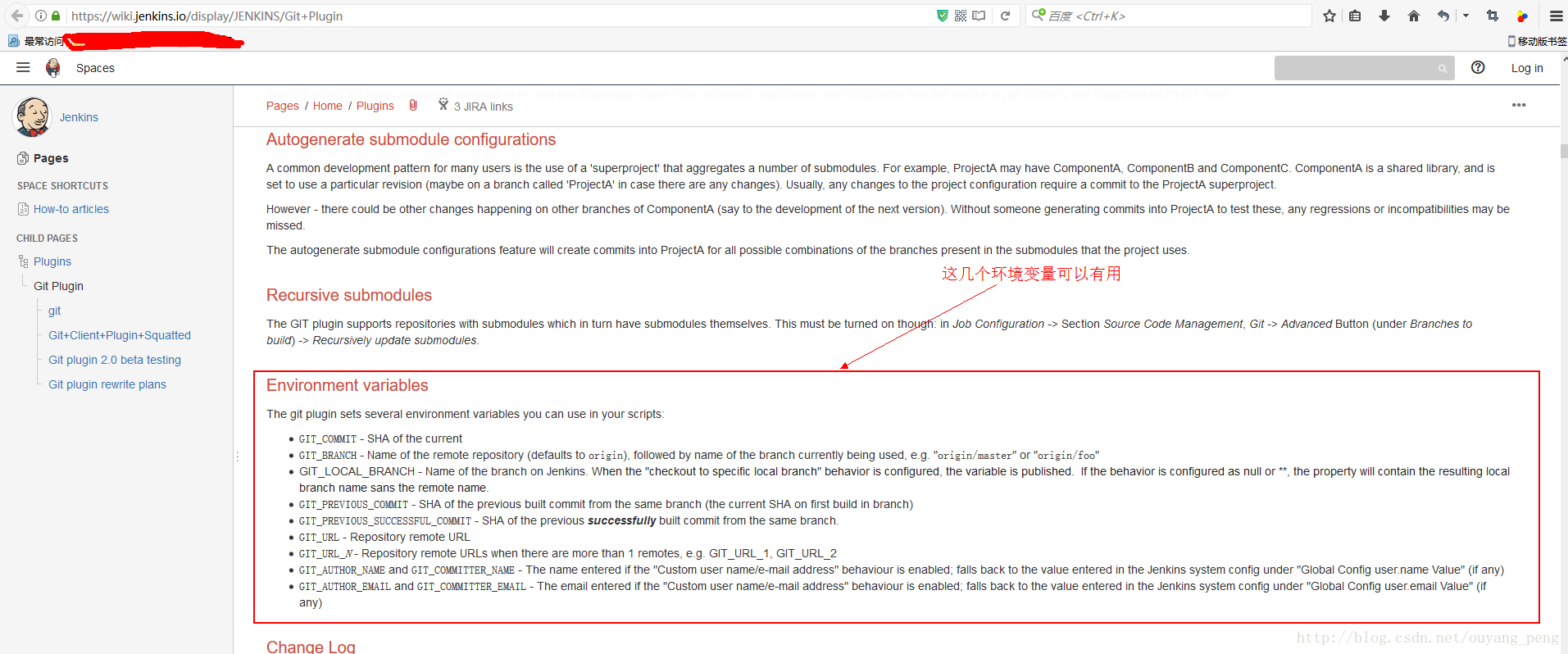This screenshot has width=1568, height=654.
Task: Click the colorful balls extension icon
Action: click(x=1522, y=16)
